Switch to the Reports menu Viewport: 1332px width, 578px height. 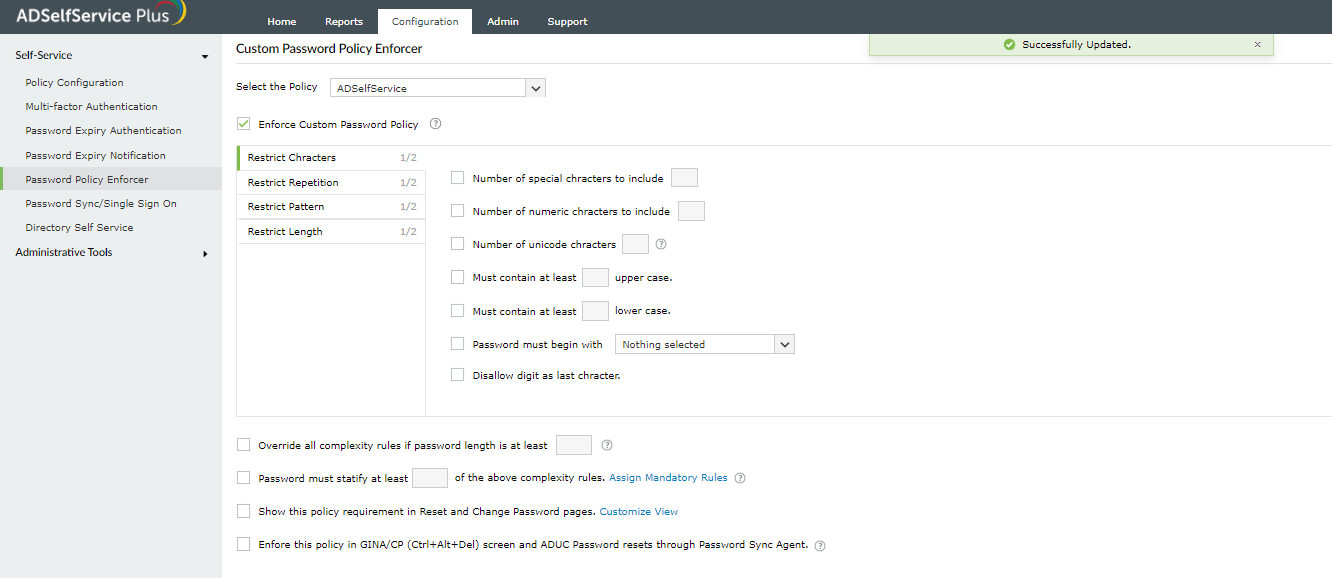[x=343, y=20]
